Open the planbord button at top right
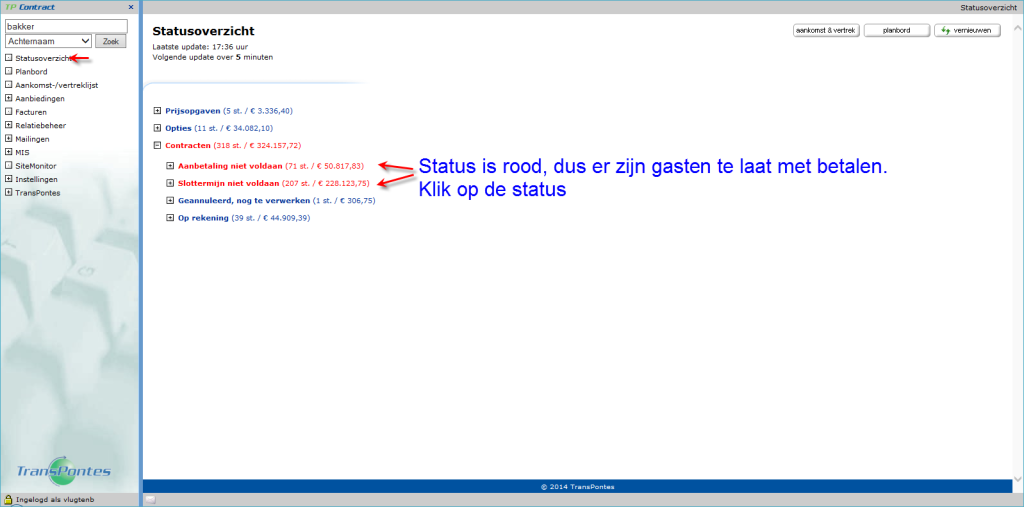The image size is (1024, 507). coord(896,31)
